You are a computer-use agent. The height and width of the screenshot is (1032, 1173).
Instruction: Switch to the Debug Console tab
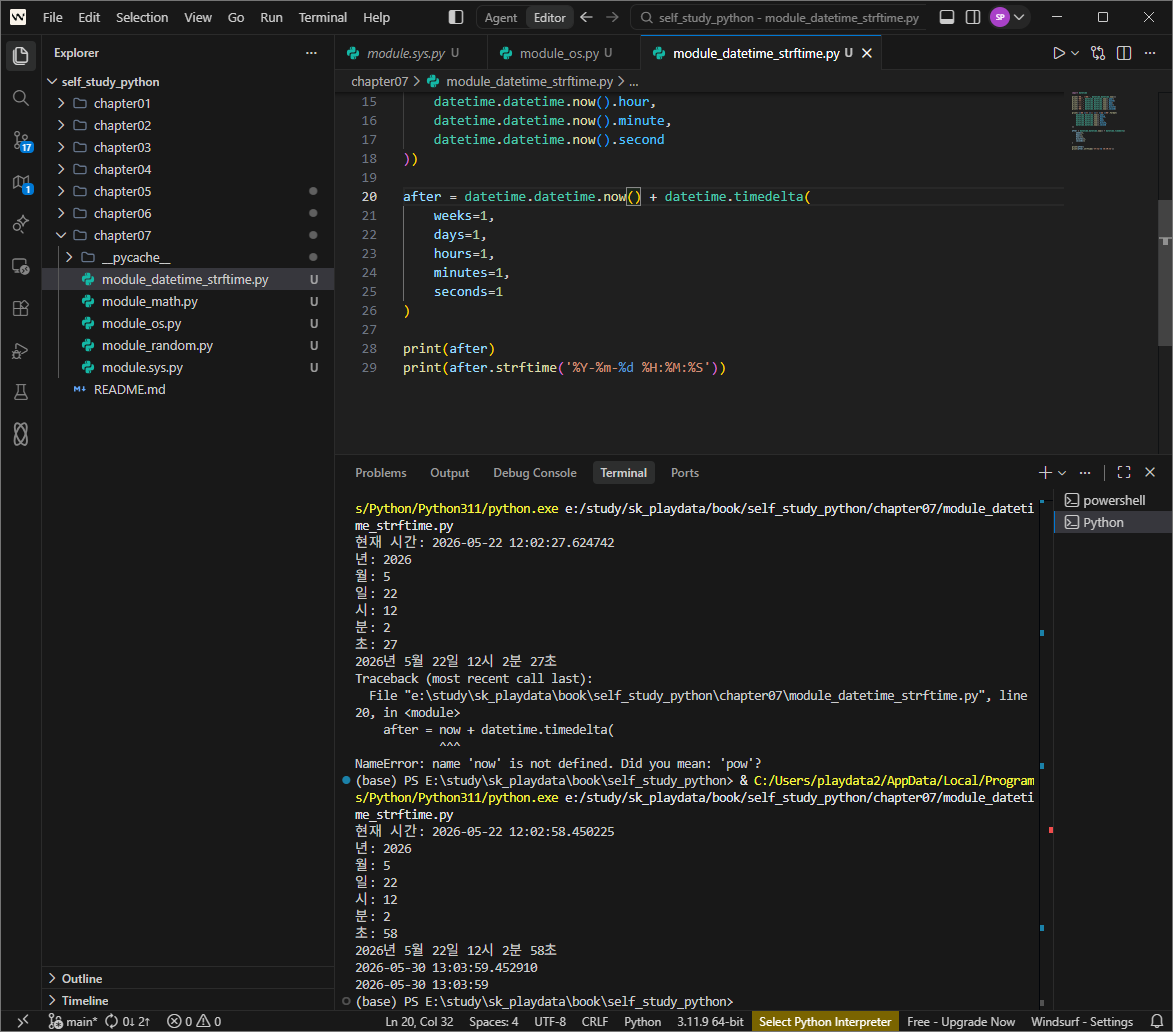pyautogui.click(x=535, y=473)
